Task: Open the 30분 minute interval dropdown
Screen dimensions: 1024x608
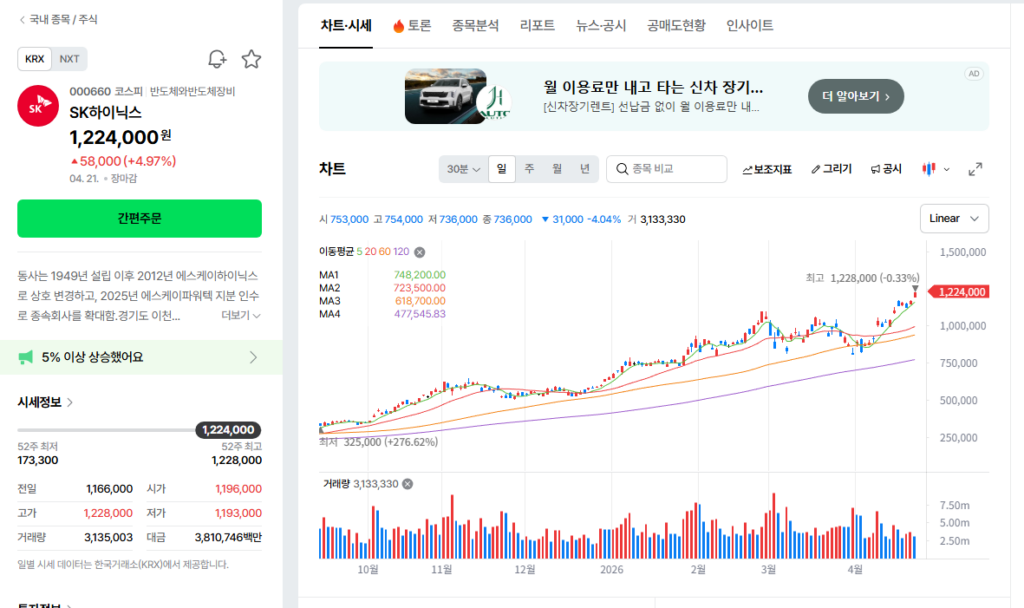Action: click(x=463, y=169)
